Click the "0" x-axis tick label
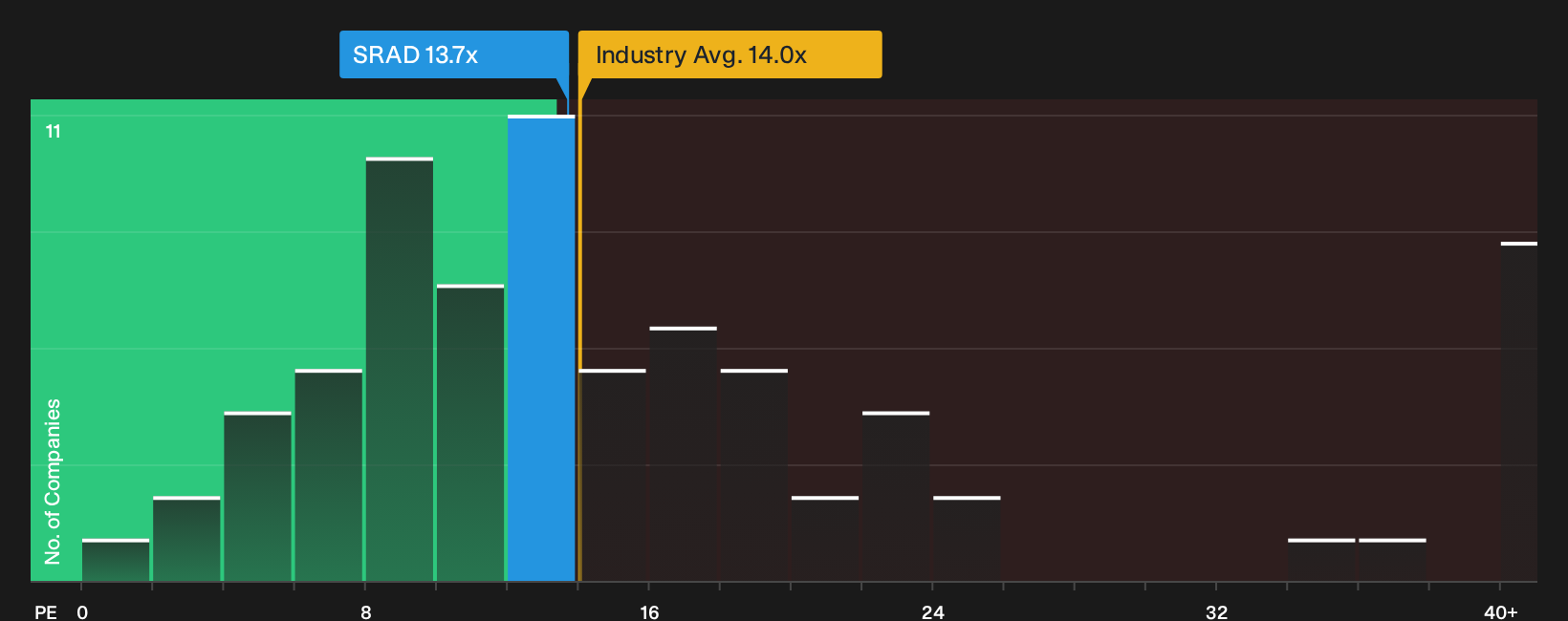 tap(82, 612)
